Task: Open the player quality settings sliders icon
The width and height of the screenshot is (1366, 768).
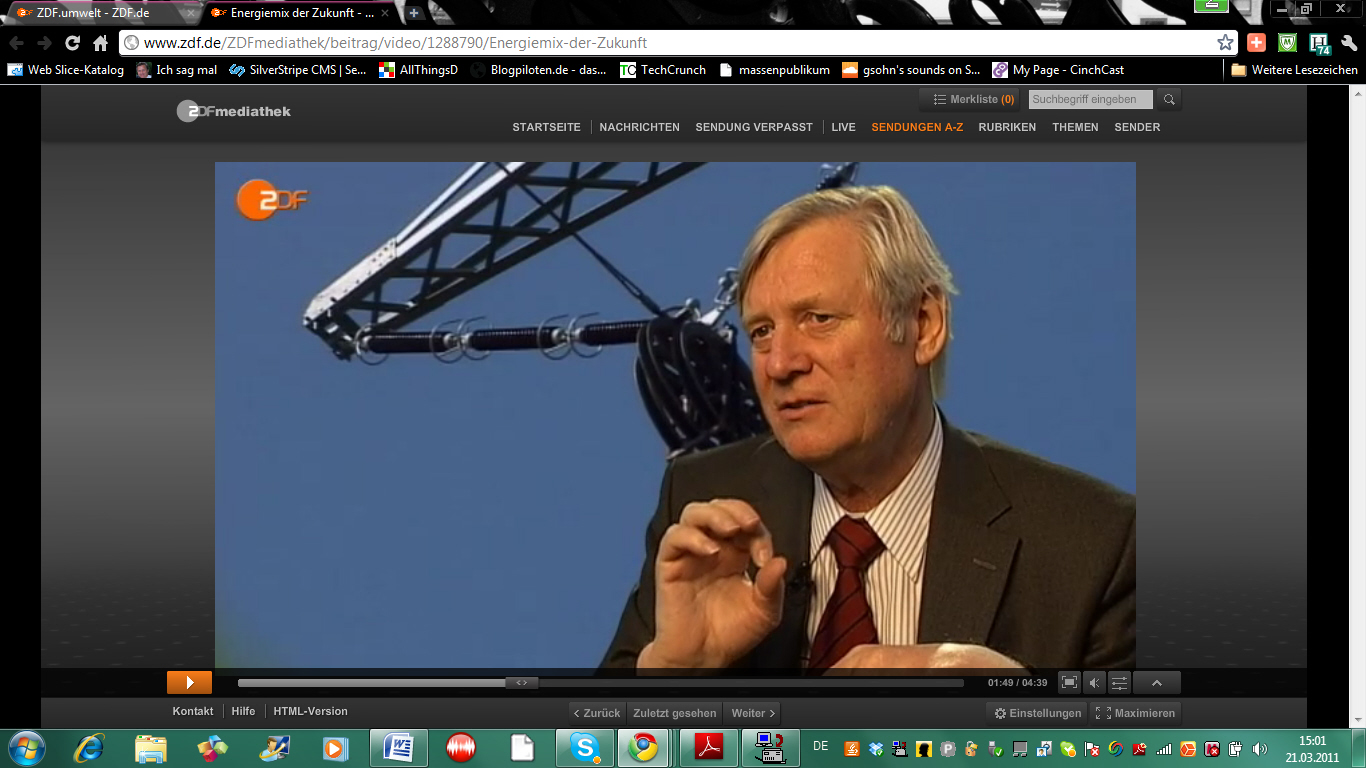Action: click(1120, 683)
